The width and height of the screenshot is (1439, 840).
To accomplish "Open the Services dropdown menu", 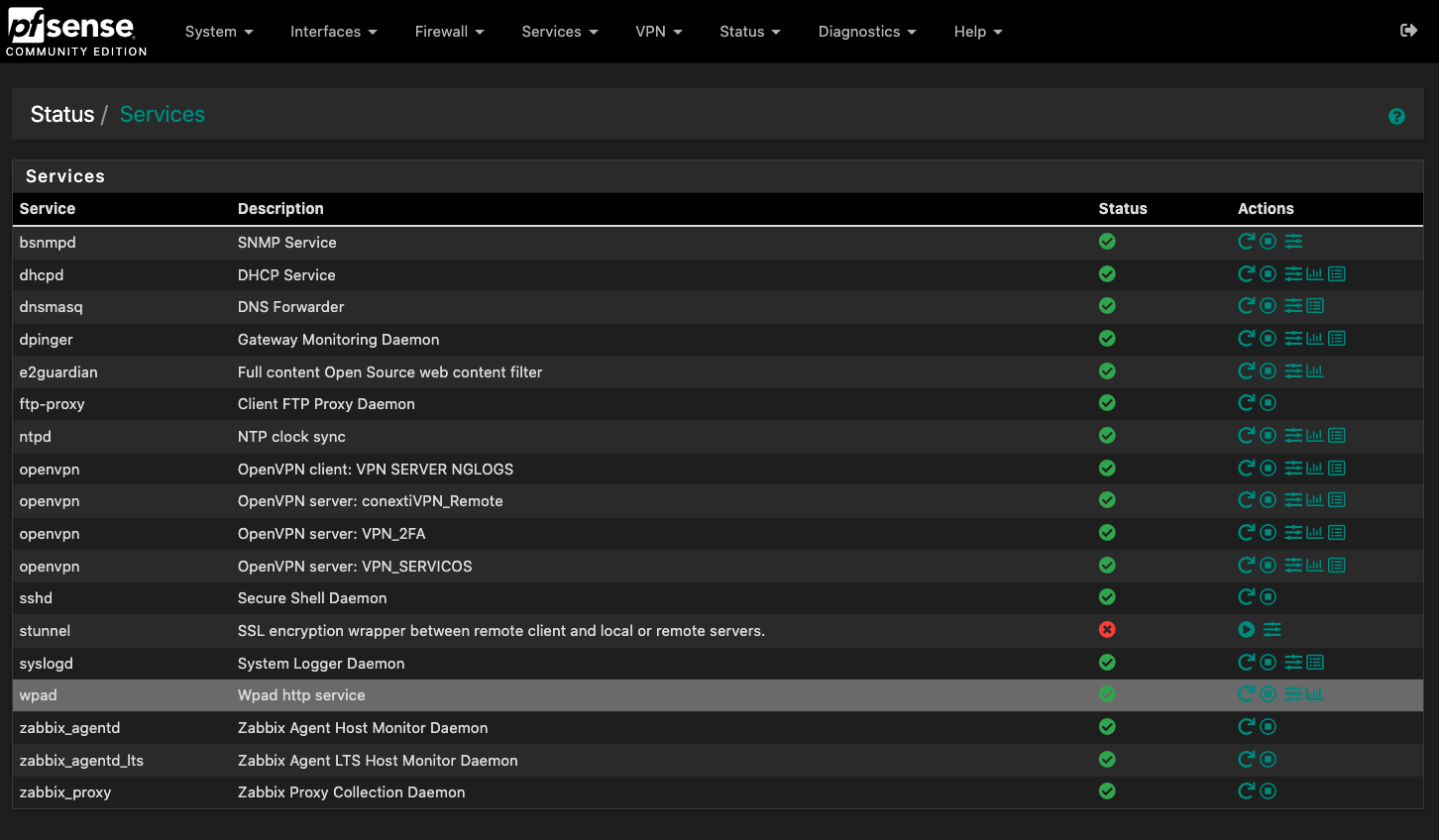I will click(560, 32).
